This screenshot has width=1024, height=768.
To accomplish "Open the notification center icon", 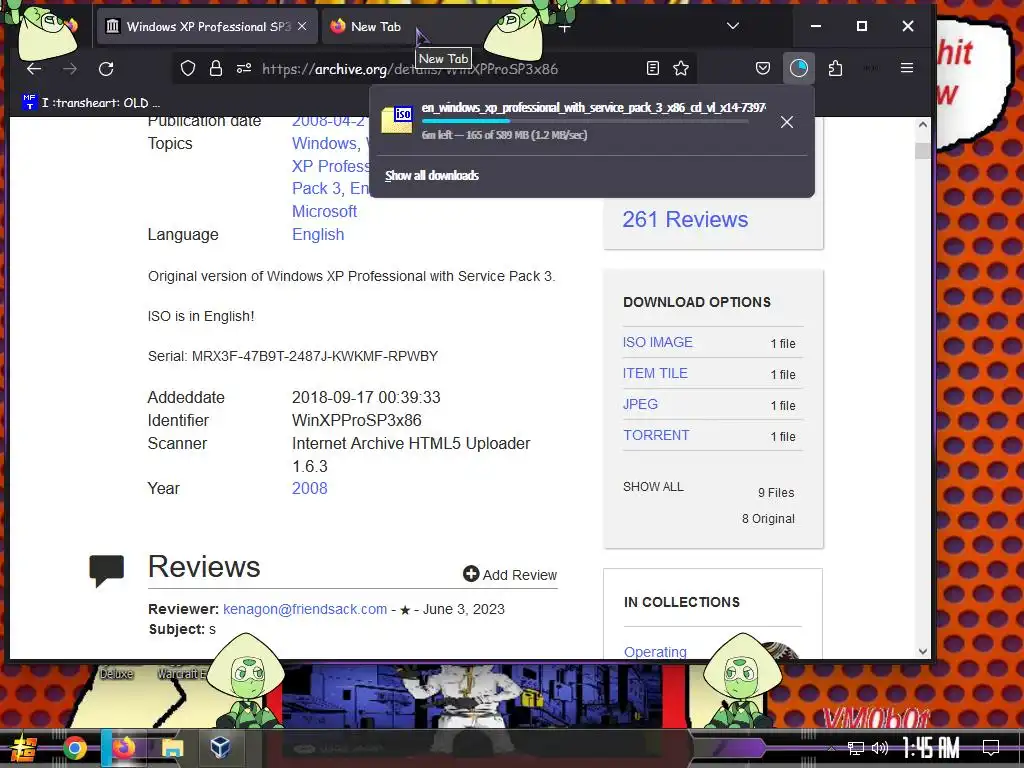I will click(x=991, y=748).
